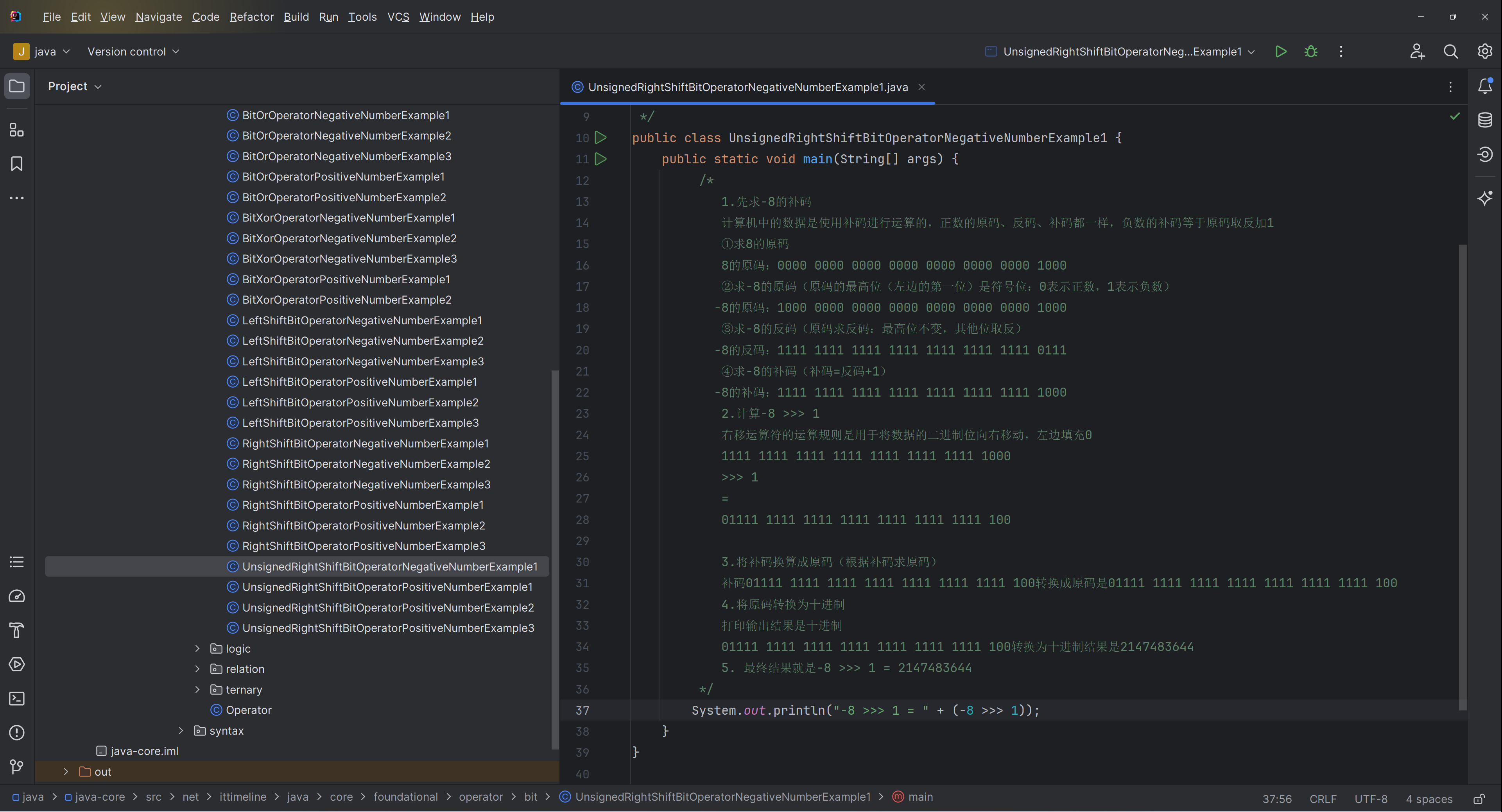Open the Problems tool window

coord(17,732)
